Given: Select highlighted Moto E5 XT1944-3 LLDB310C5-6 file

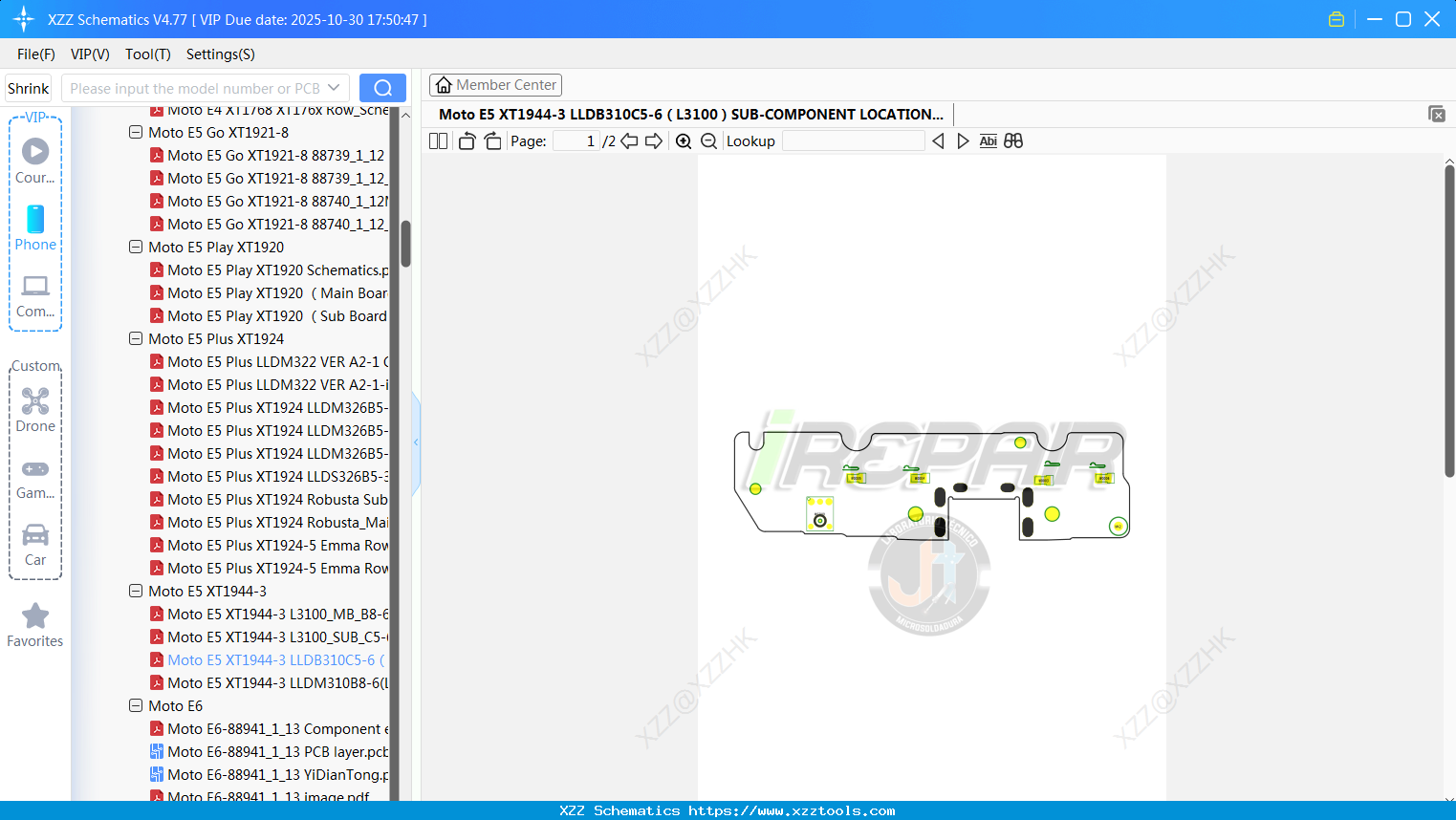Looking at the screenshot, I should 269,660.
